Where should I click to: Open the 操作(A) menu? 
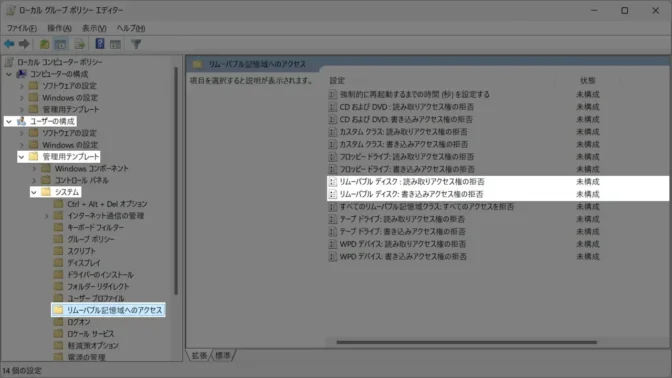pyautogui.click(x=59, y=28)
